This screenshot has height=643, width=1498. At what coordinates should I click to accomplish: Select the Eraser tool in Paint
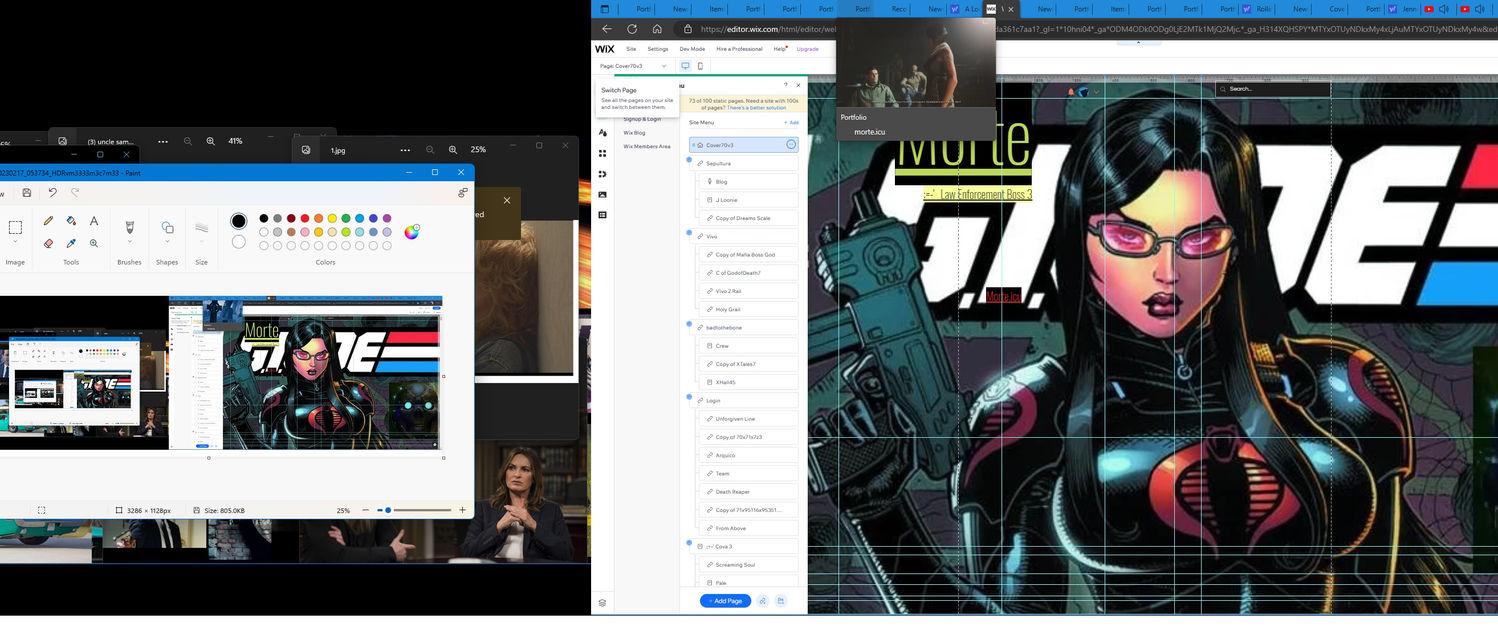[48, 243]
